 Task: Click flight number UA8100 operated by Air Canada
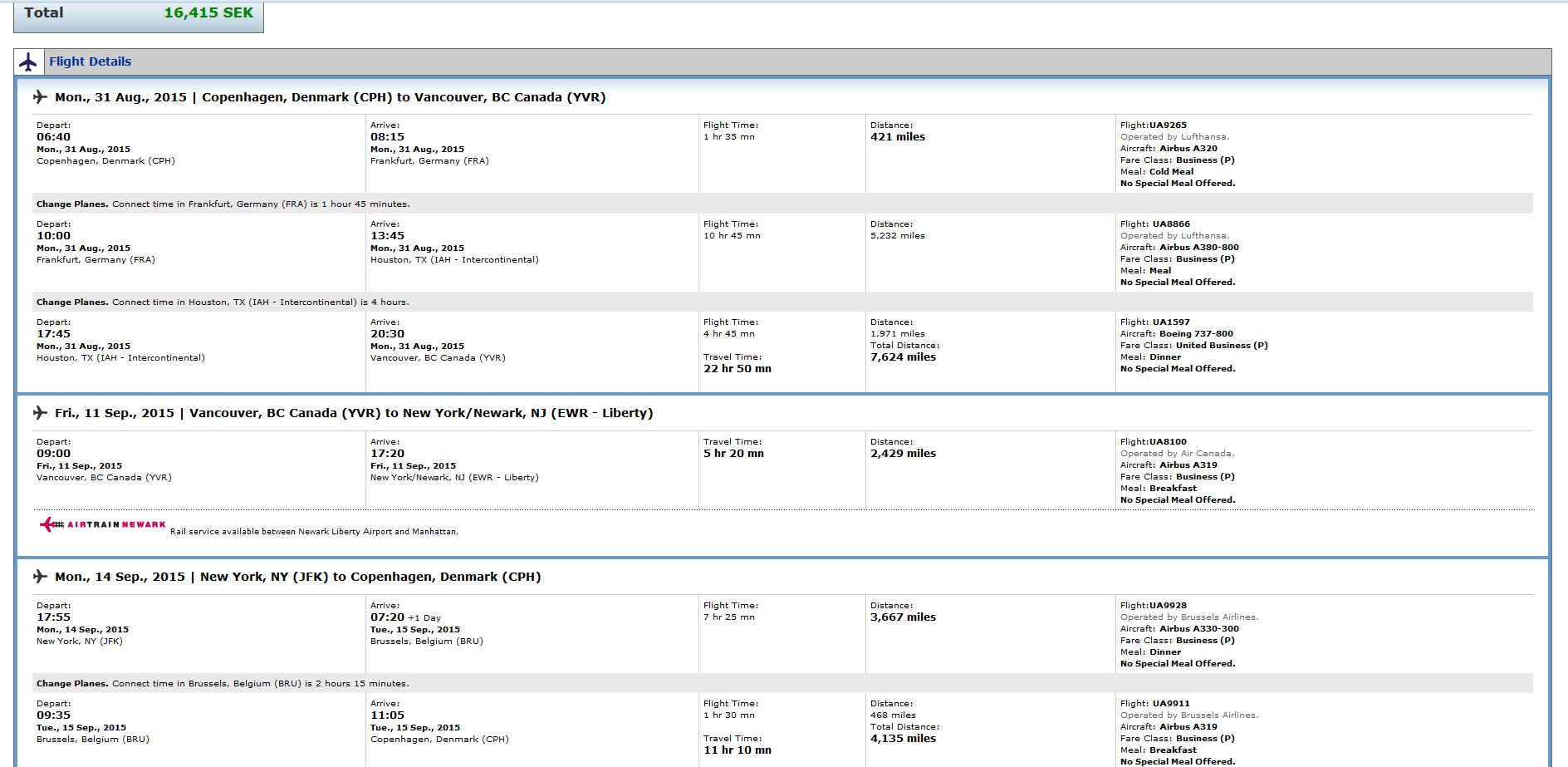pos(1168,442)
